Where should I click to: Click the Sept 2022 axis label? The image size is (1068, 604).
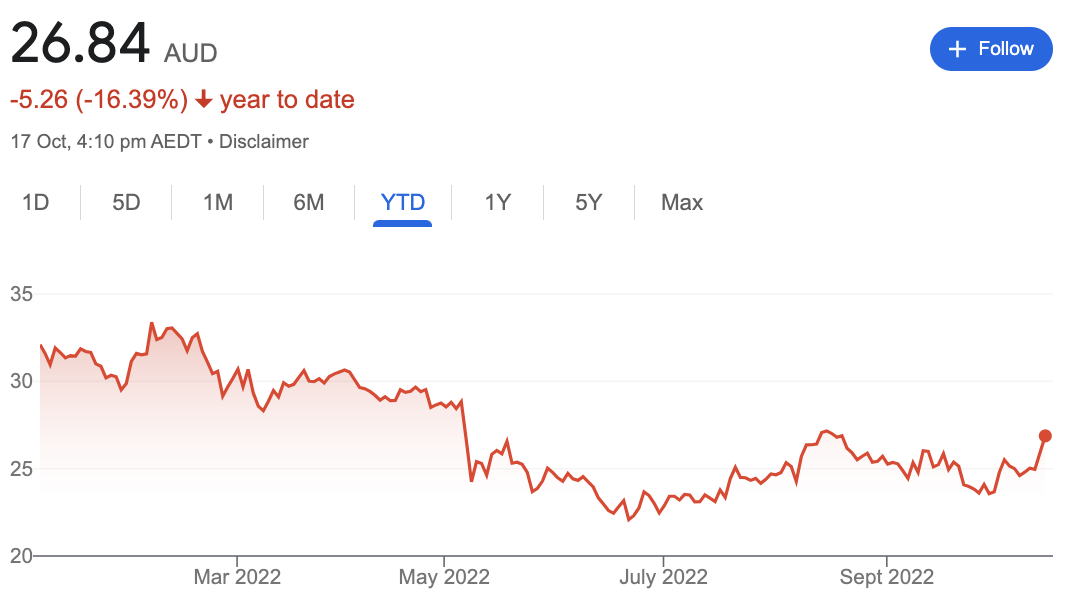(x=887, y=577)
